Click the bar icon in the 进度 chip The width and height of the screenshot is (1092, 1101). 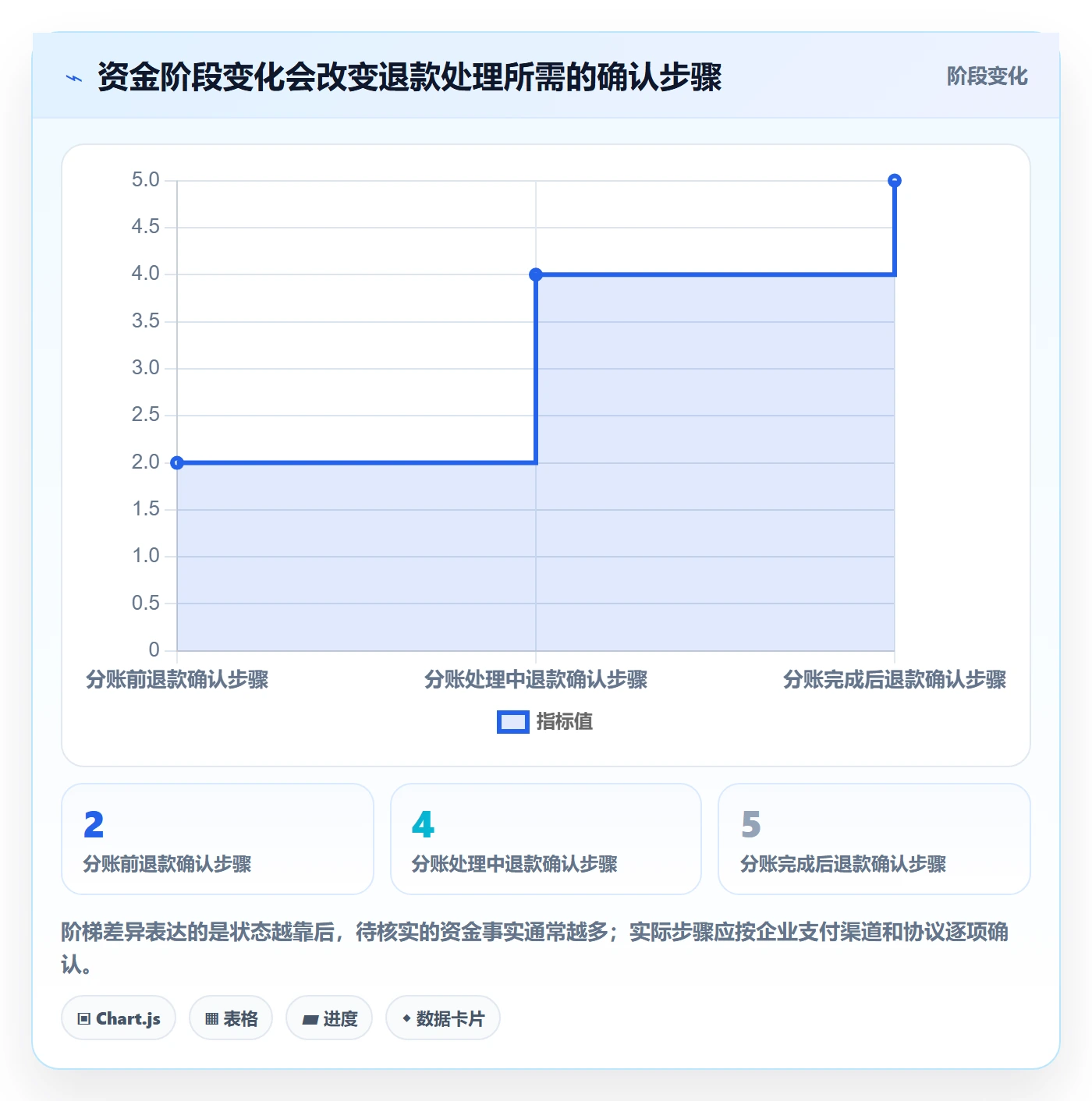pos(310,1019)
